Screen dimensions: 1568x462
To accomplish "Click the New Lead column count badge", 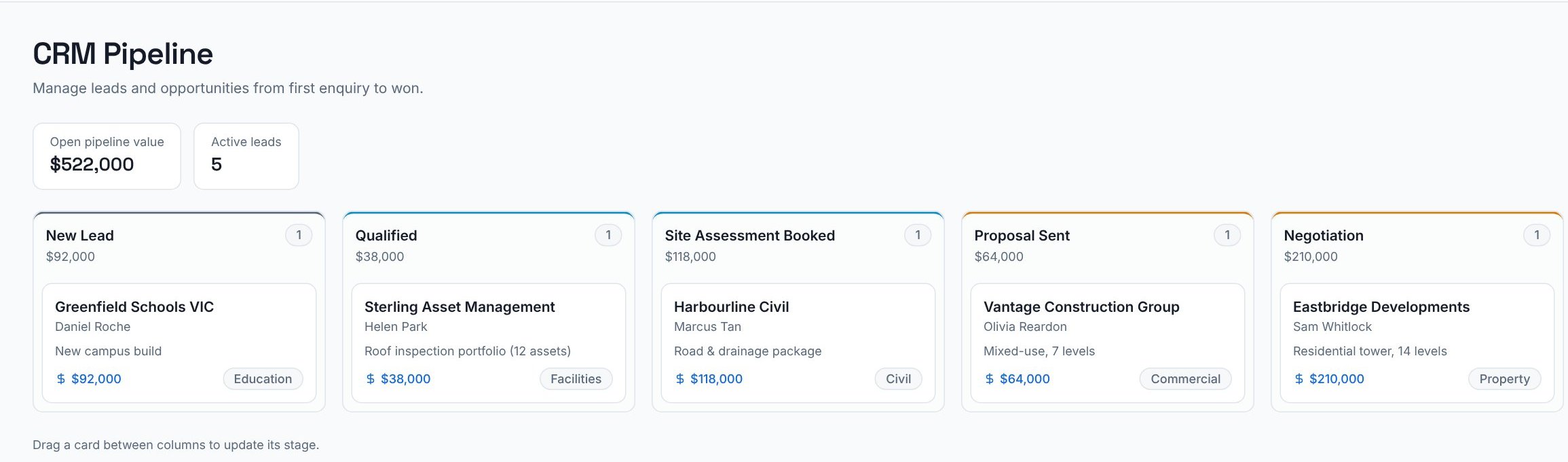I will coord(299,235).
